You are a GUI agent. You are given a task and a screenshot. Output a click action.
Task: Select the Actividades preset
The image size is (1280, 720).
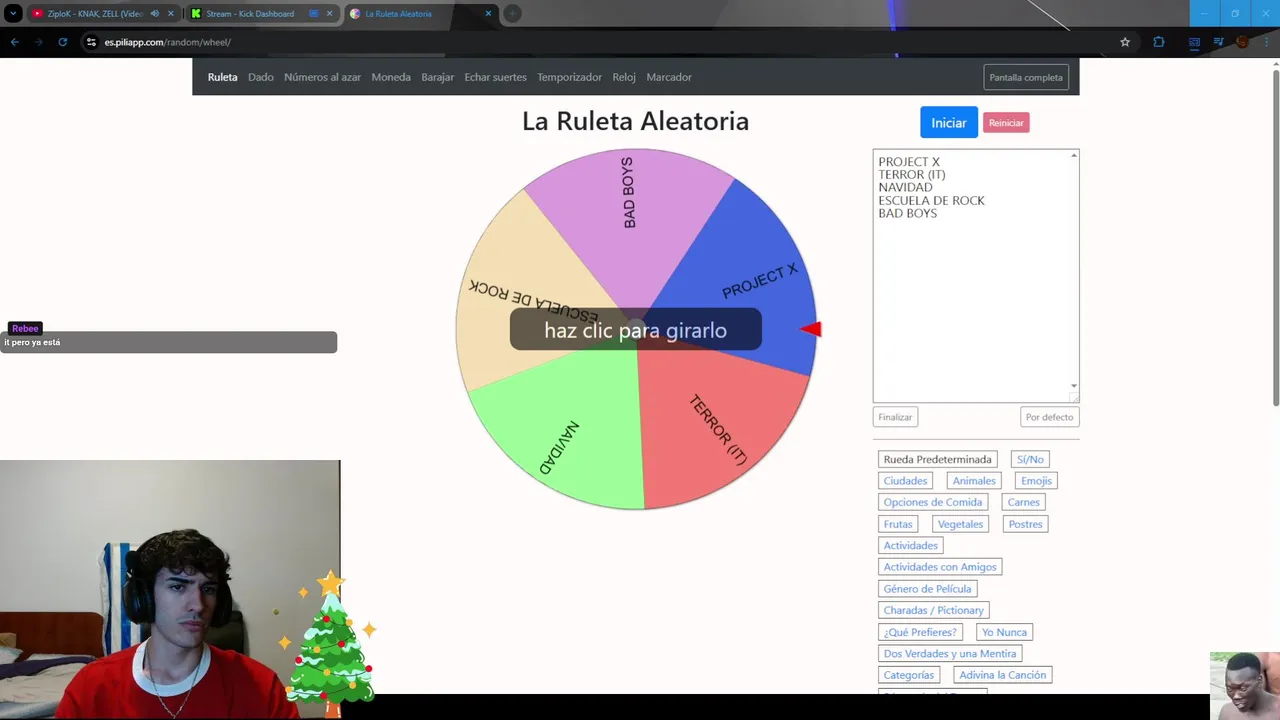point(911,545)
